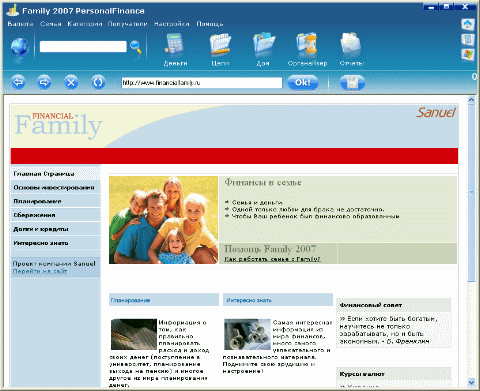480x391 pixels.
Task: Stop page loading with the X button
Action: pyautogui.click(x=71, y=82)
